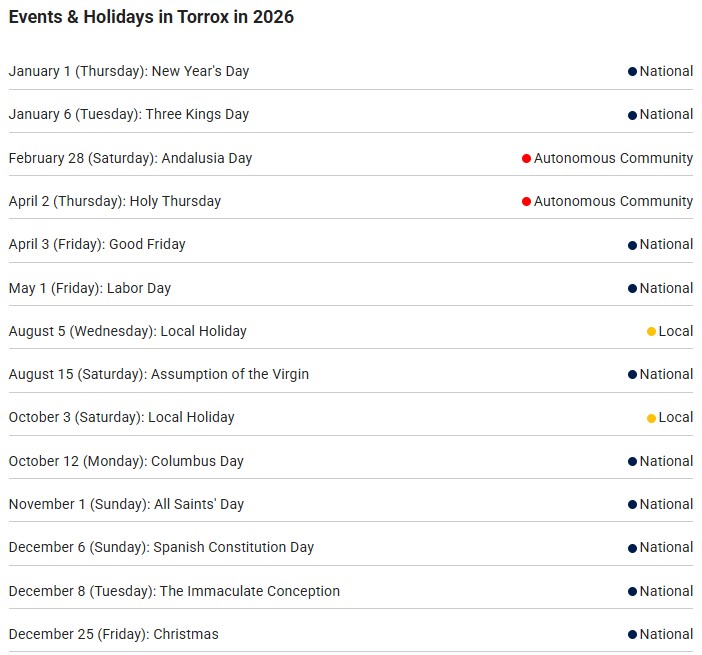
Task: Click the Local label for August 5
Action: pos(675,331)
